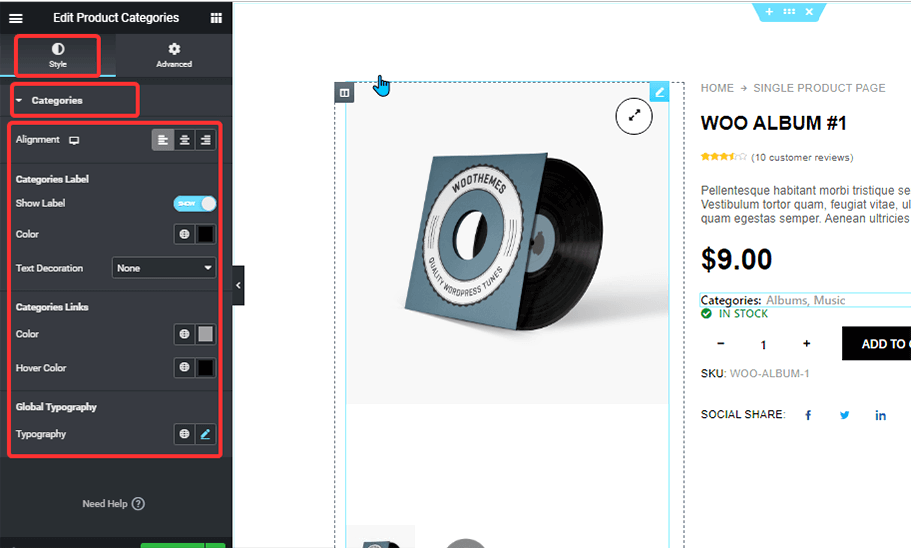The image size is (911, 548).
Task: Share on Twitter
Action: coord(844,415)
